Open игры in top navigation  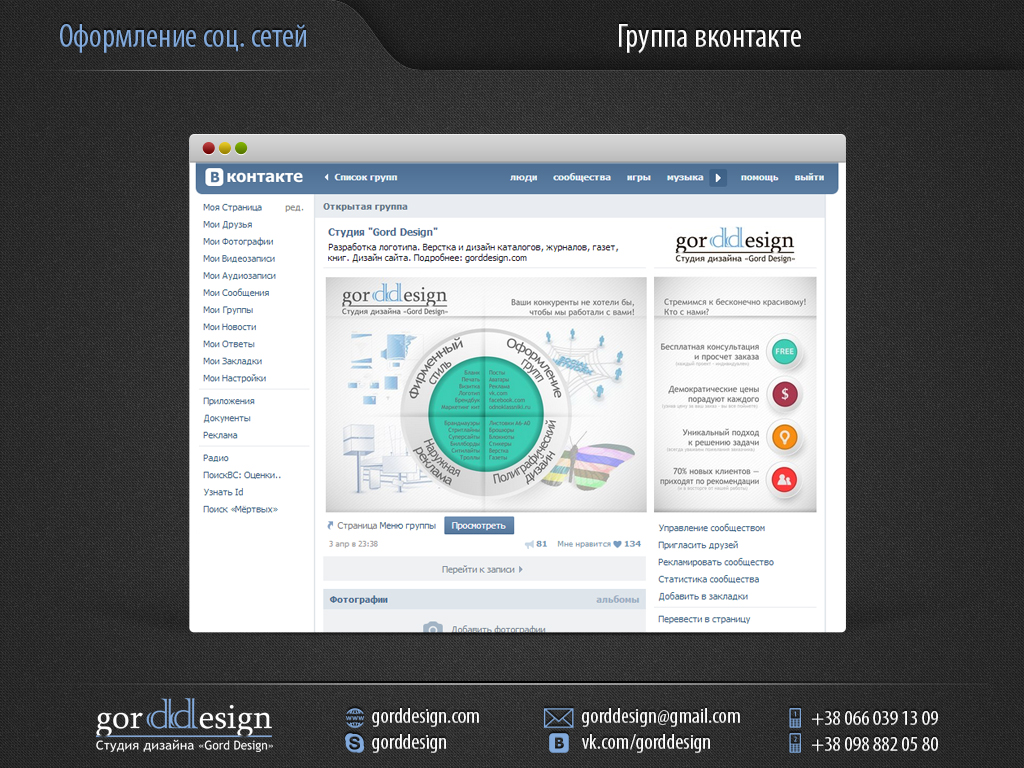pyautogui.click(x=639, y=177)
